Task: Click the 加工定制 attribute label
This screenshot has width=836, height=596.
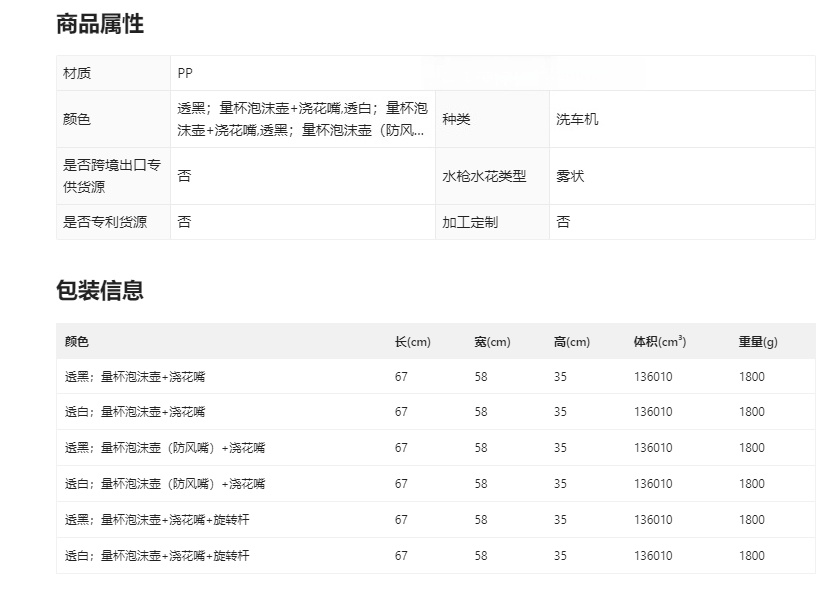Action: click(470, 222)
